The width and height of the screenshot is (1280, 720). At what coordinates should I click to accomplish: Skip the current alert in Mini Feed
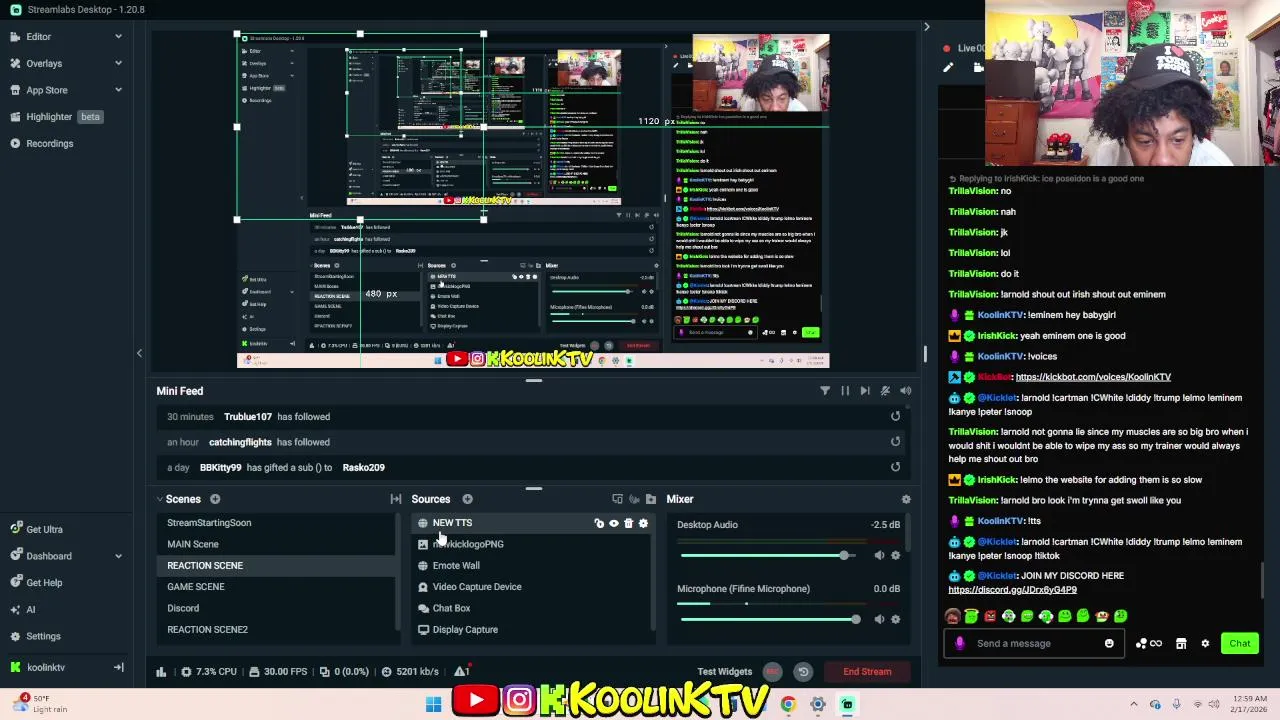[x=865, y=391]
